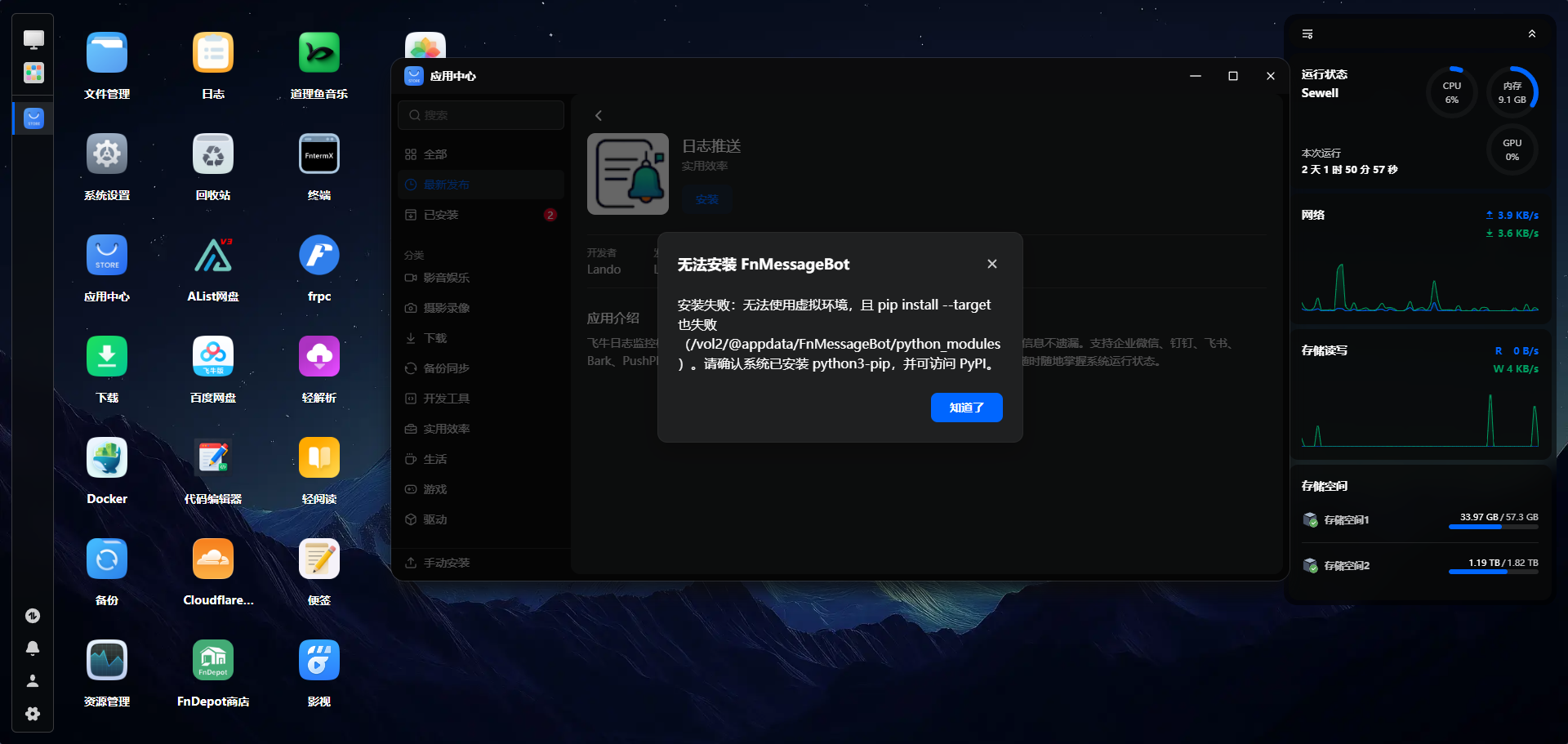Choose the 备份同步 category
The image size is (1568, 744).
tap(481, 368)
